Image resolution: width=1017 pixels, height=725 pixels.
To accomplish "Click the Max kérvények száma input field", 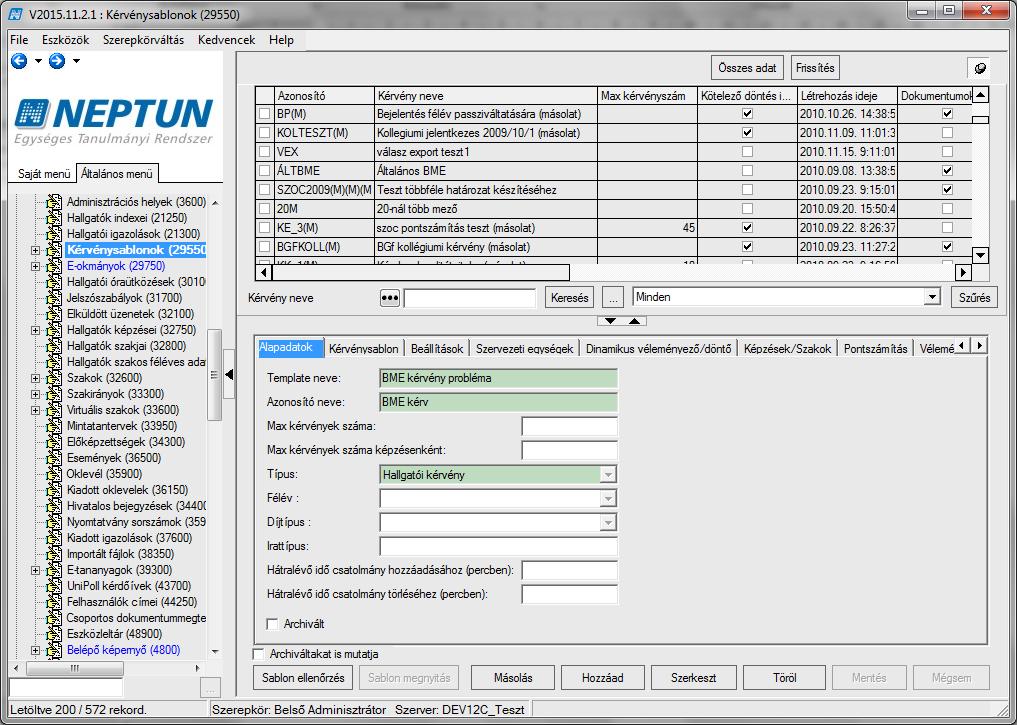I will click(569, 426).
